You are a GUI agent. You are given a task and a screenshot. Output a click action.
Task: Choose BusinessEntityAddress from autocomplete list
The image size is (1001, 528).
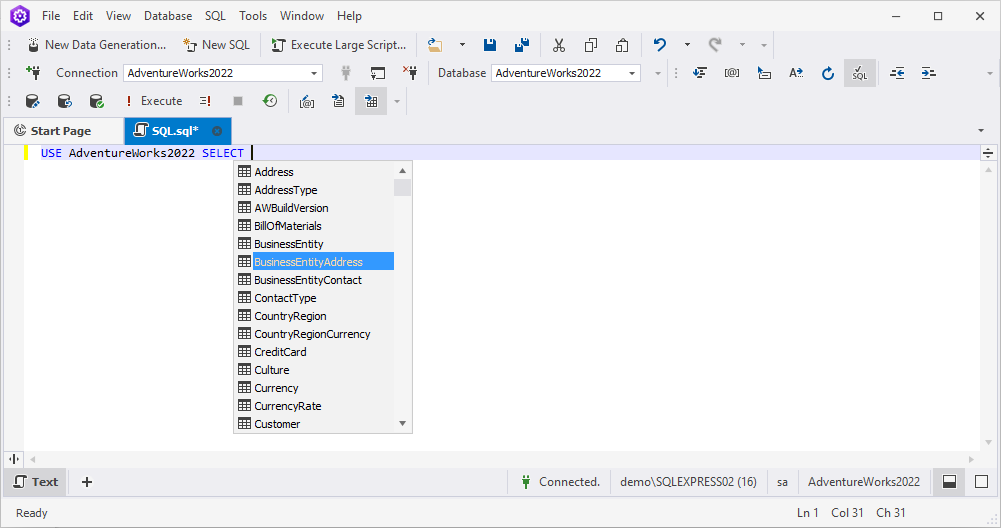(315, 262)
